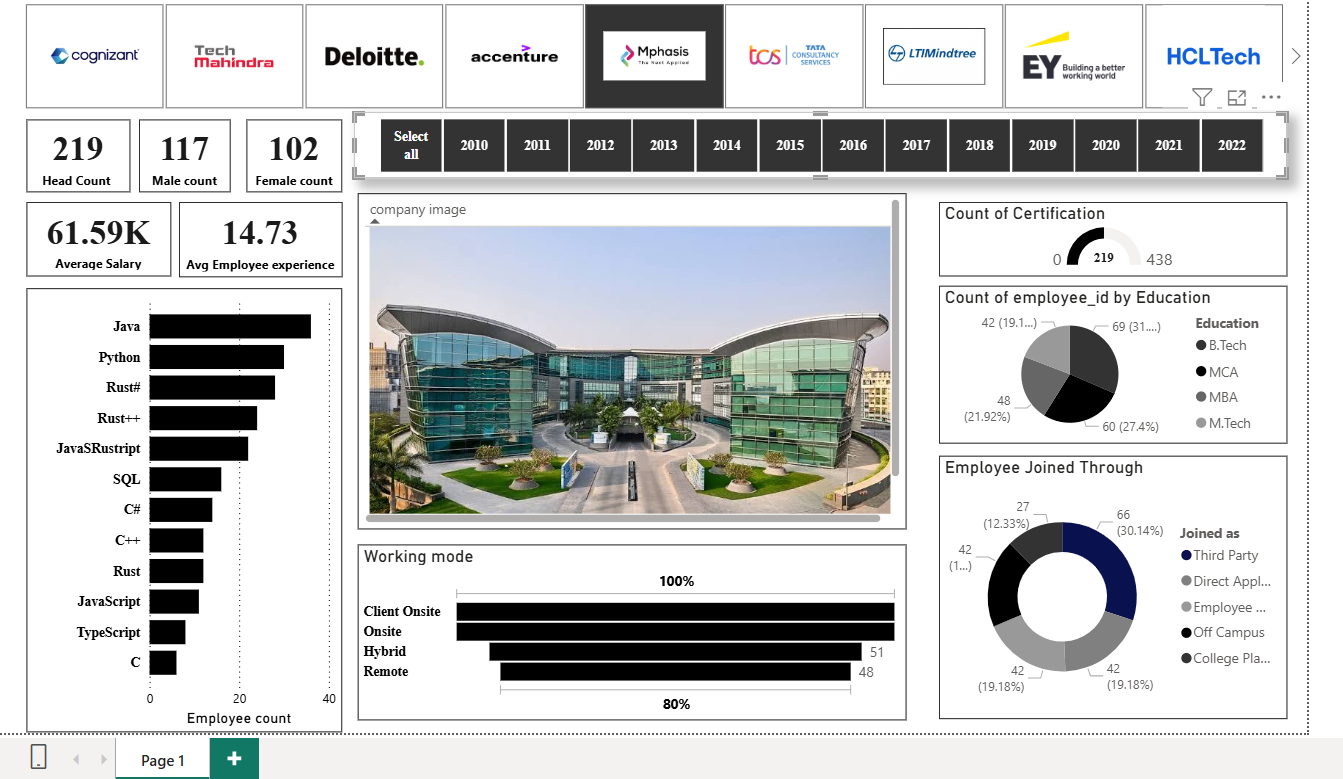The width and height of the screenshot is (1343, 779).
Task: Click the TCS logo tile
Action: [x=794, y=56]
